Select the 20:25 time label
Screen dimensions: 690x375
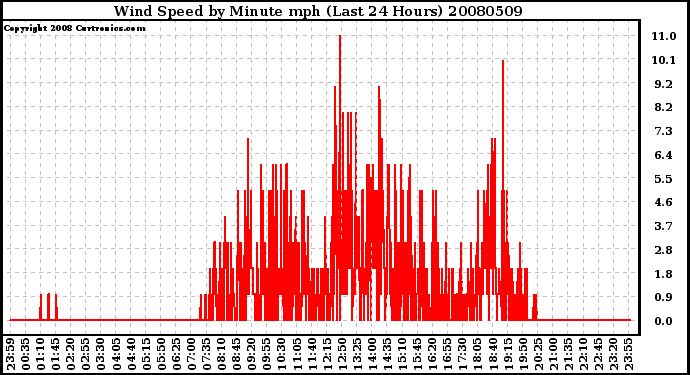point(538,354)
